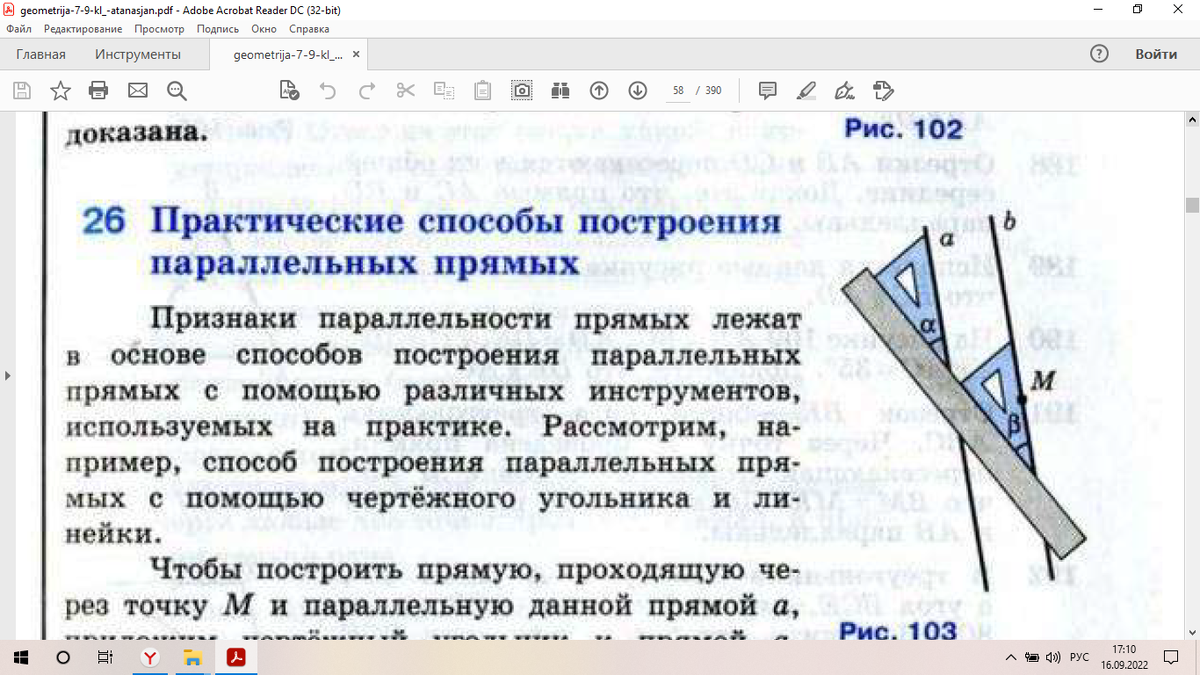Click the scrollbar up arrow
This screenshot has width=1200, height=675.
tap(1192, 119)
